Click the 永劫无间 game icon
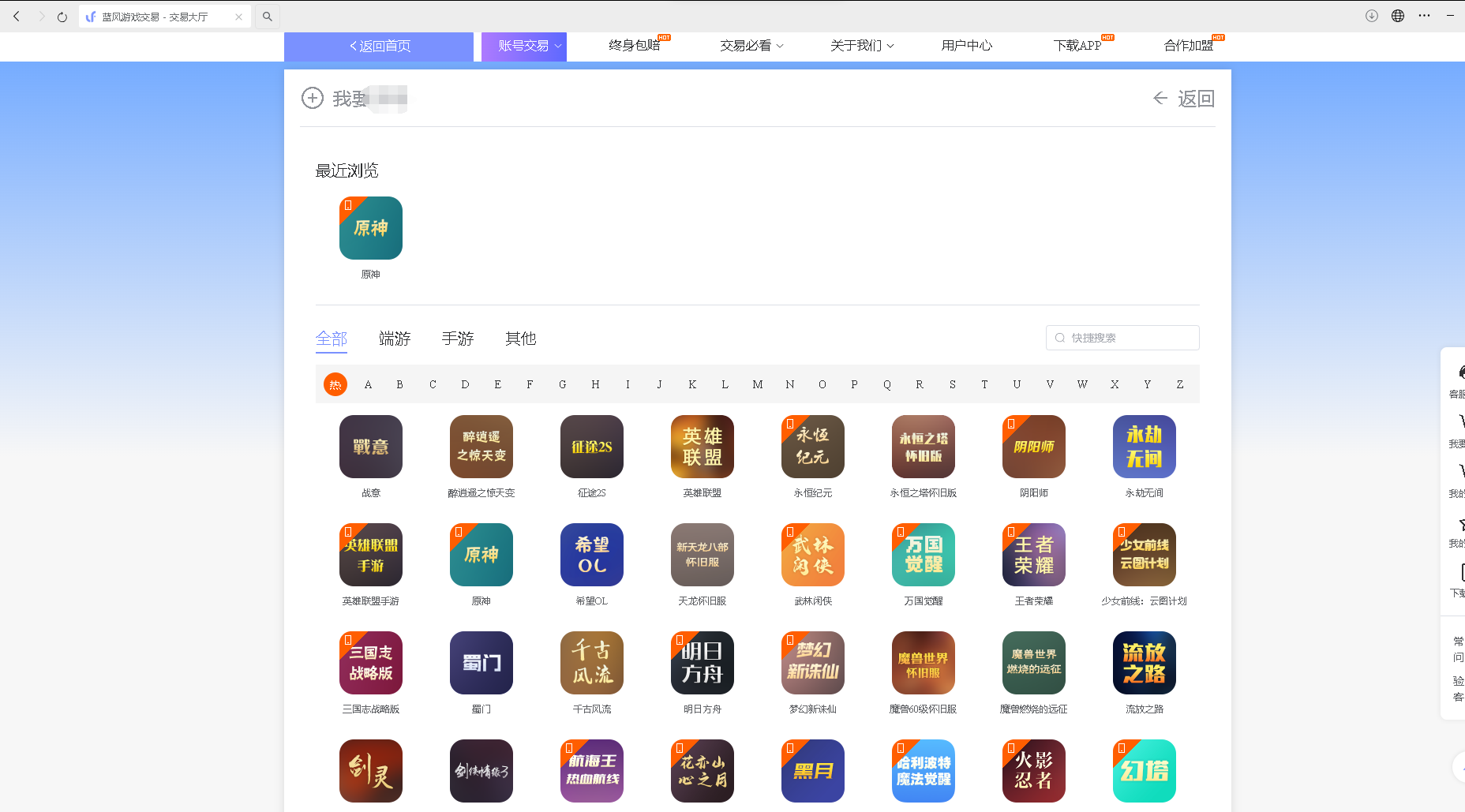This screenshot has width=1465, height=812. tap(1144, 447)
